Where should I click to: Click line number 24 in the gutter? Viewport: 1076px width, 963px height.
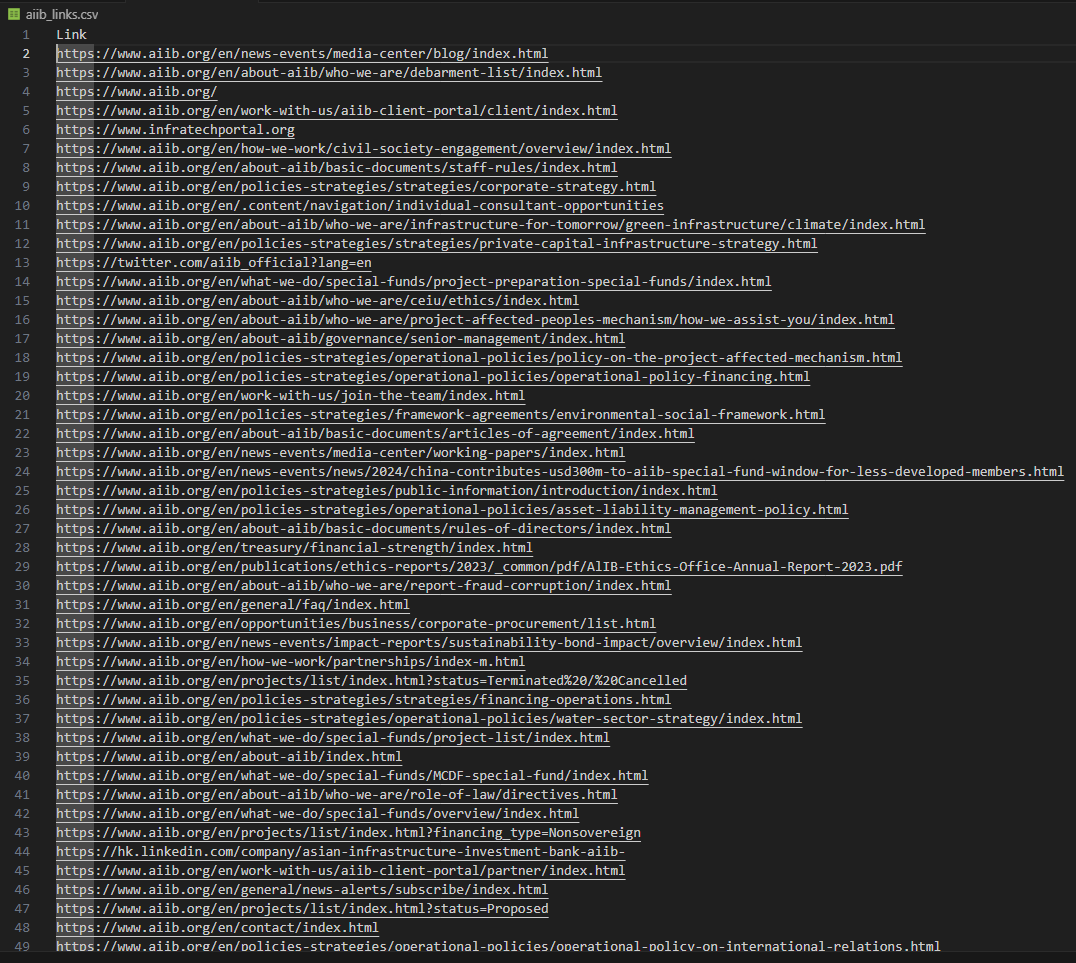[x=22, y=472]
